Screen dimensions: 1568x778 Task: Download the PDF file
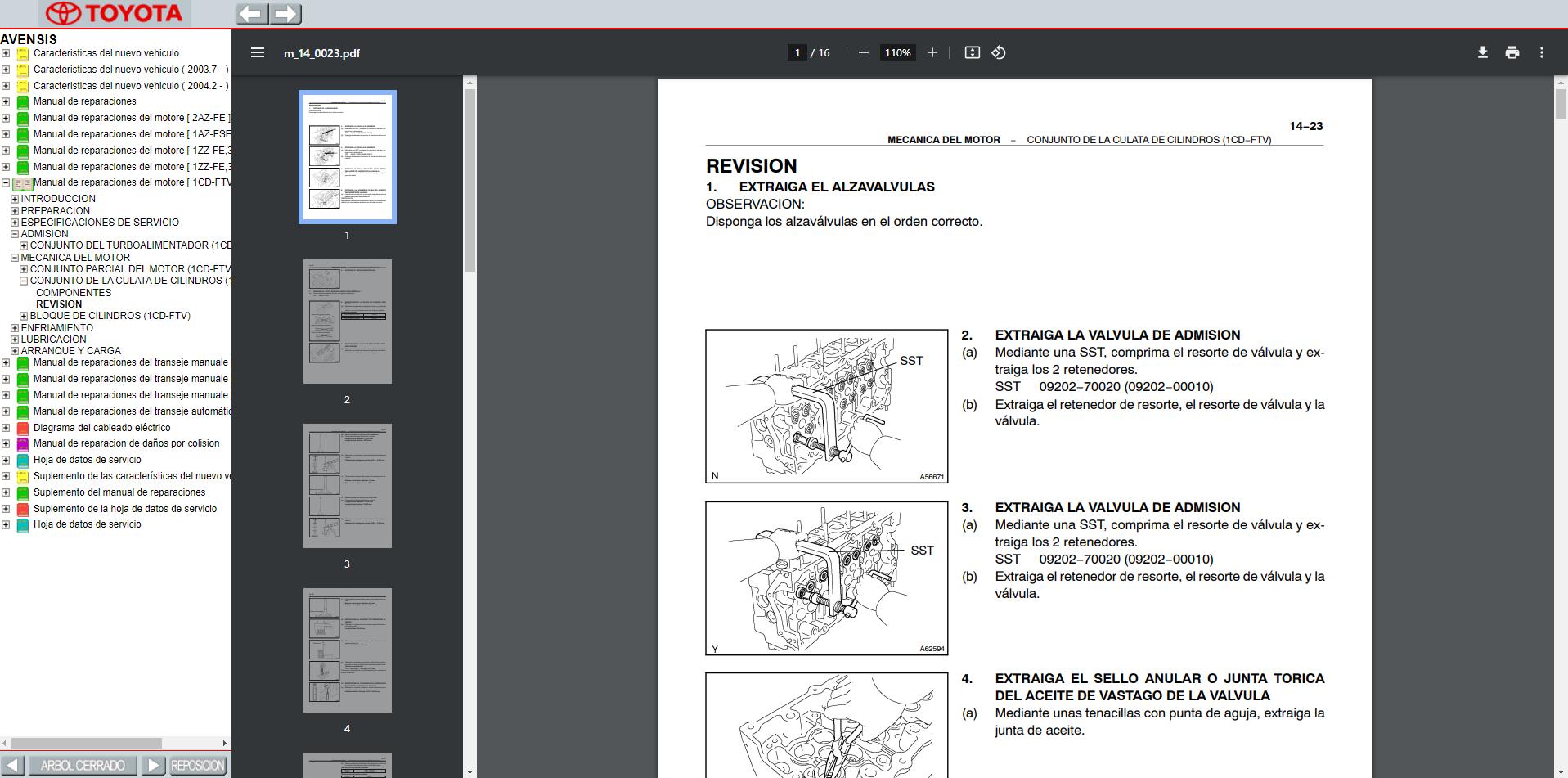[1482, 52]
